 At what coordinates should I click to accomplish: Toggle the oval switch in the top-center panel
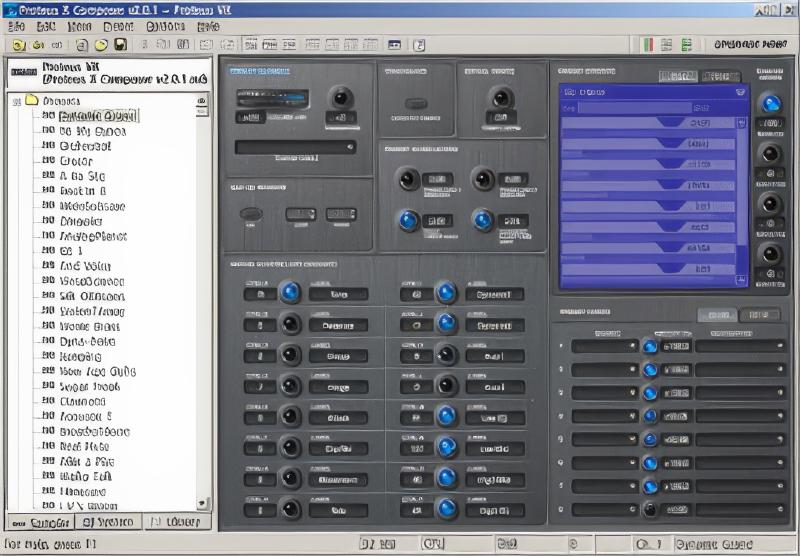(x=415, y=103)
